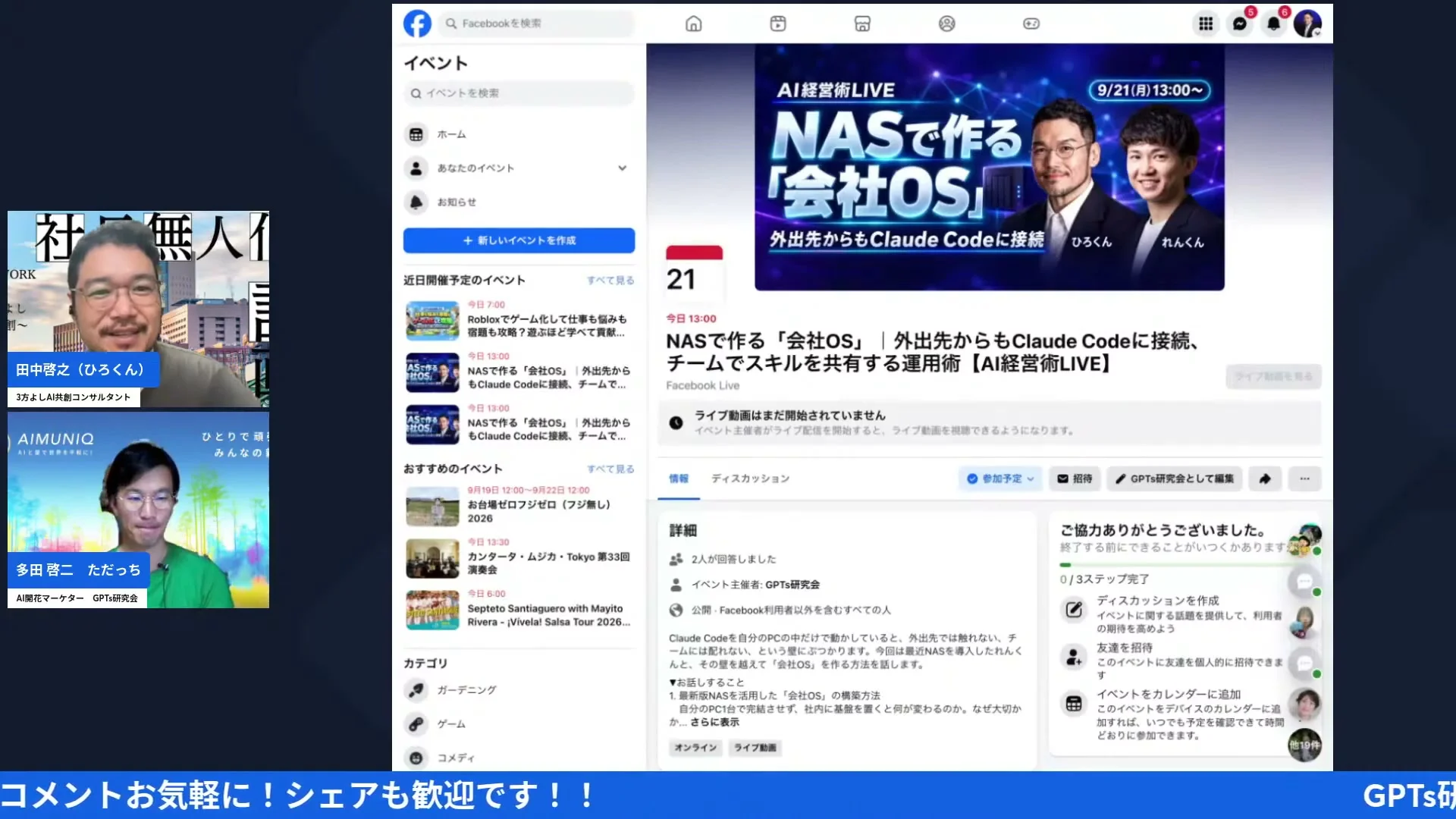This screenshot has height=819, width=1456.
Task: Open the more options ellipsis button
Action: [1304, 479]
